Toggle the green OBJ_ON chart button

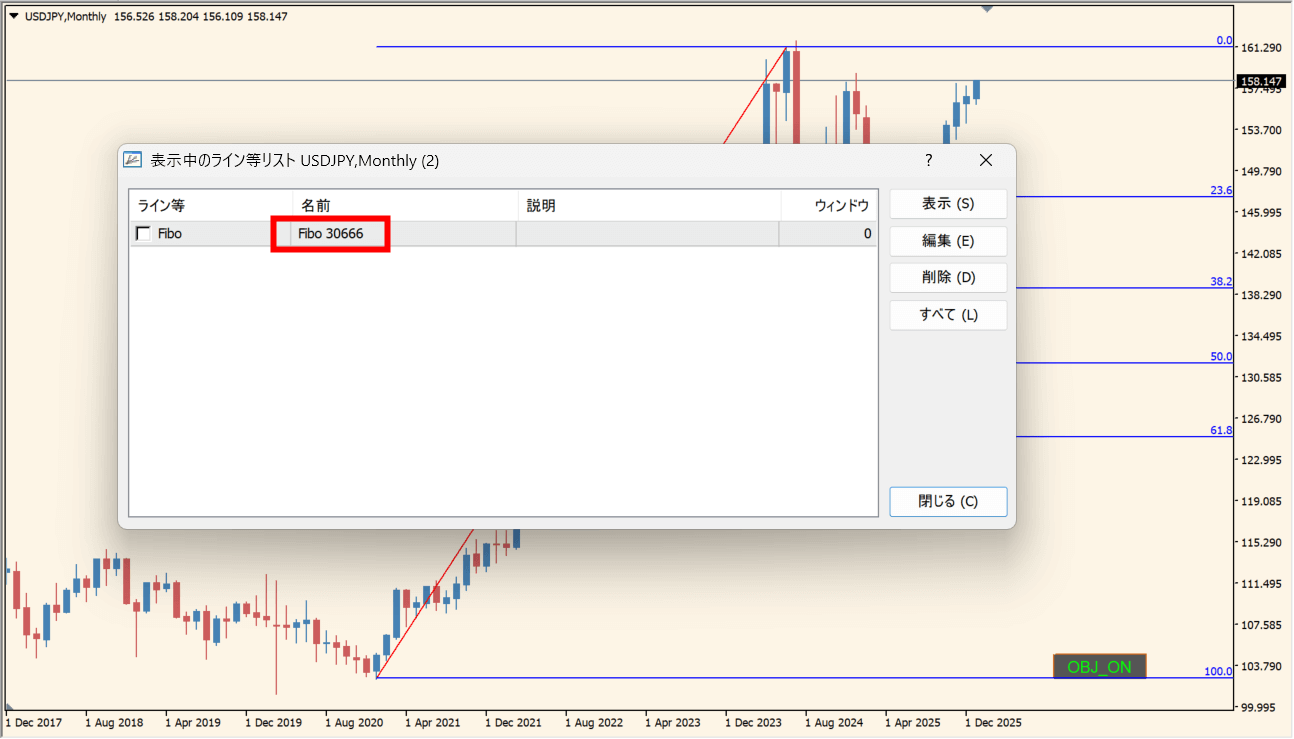pyautogui.click(x=1099, y=667)
